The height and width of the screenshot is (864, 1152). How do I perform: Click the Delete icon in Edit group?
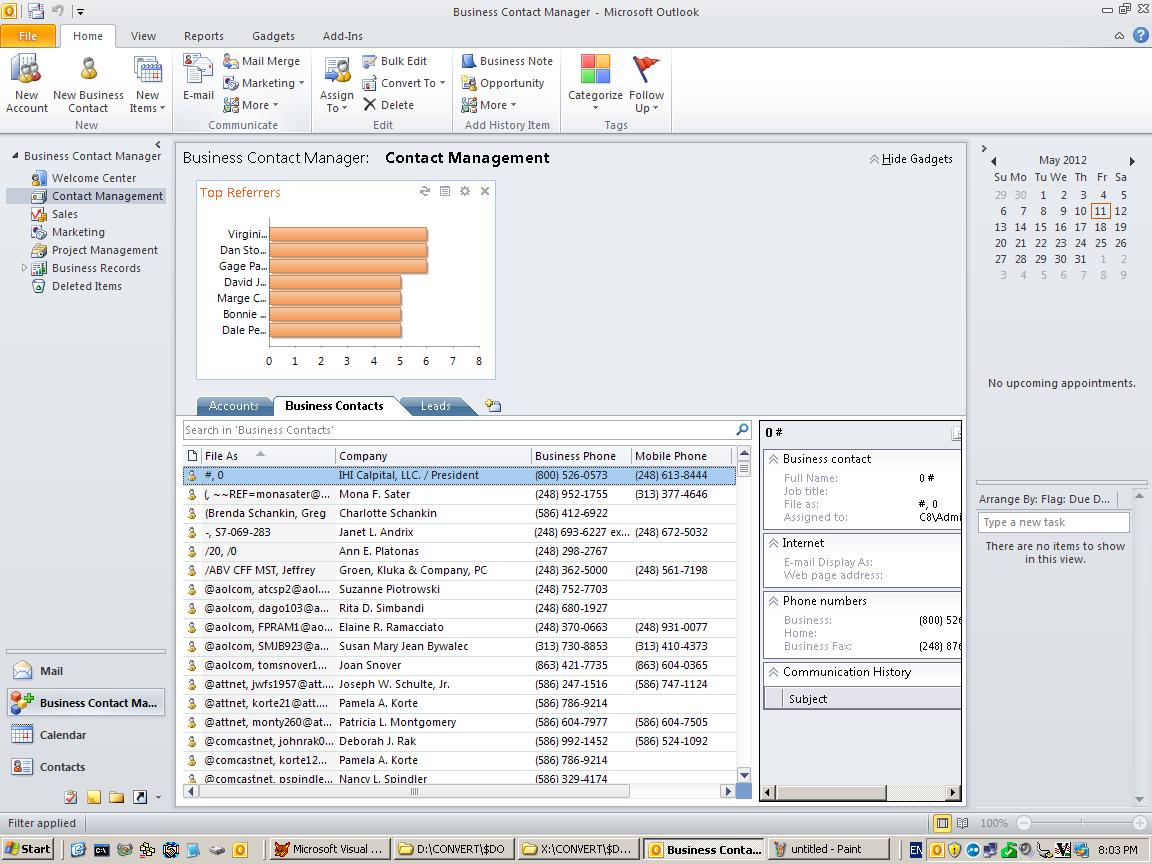tap(388, 105)
